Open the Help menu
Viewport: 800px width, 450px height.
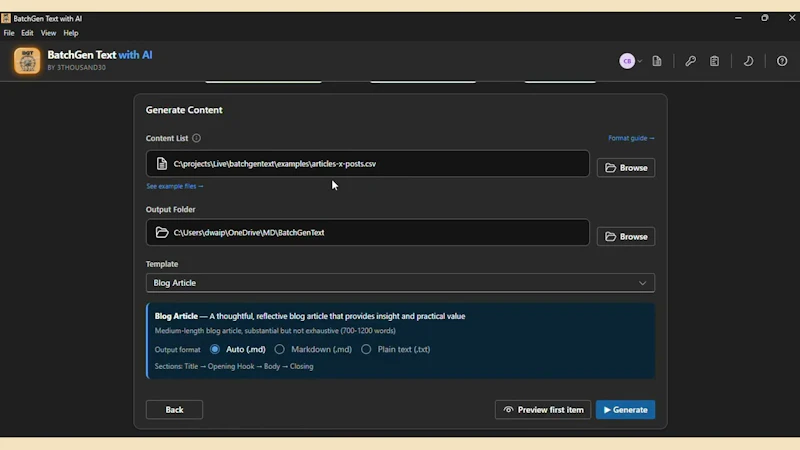pyautogui.click(x=71, y=33)
